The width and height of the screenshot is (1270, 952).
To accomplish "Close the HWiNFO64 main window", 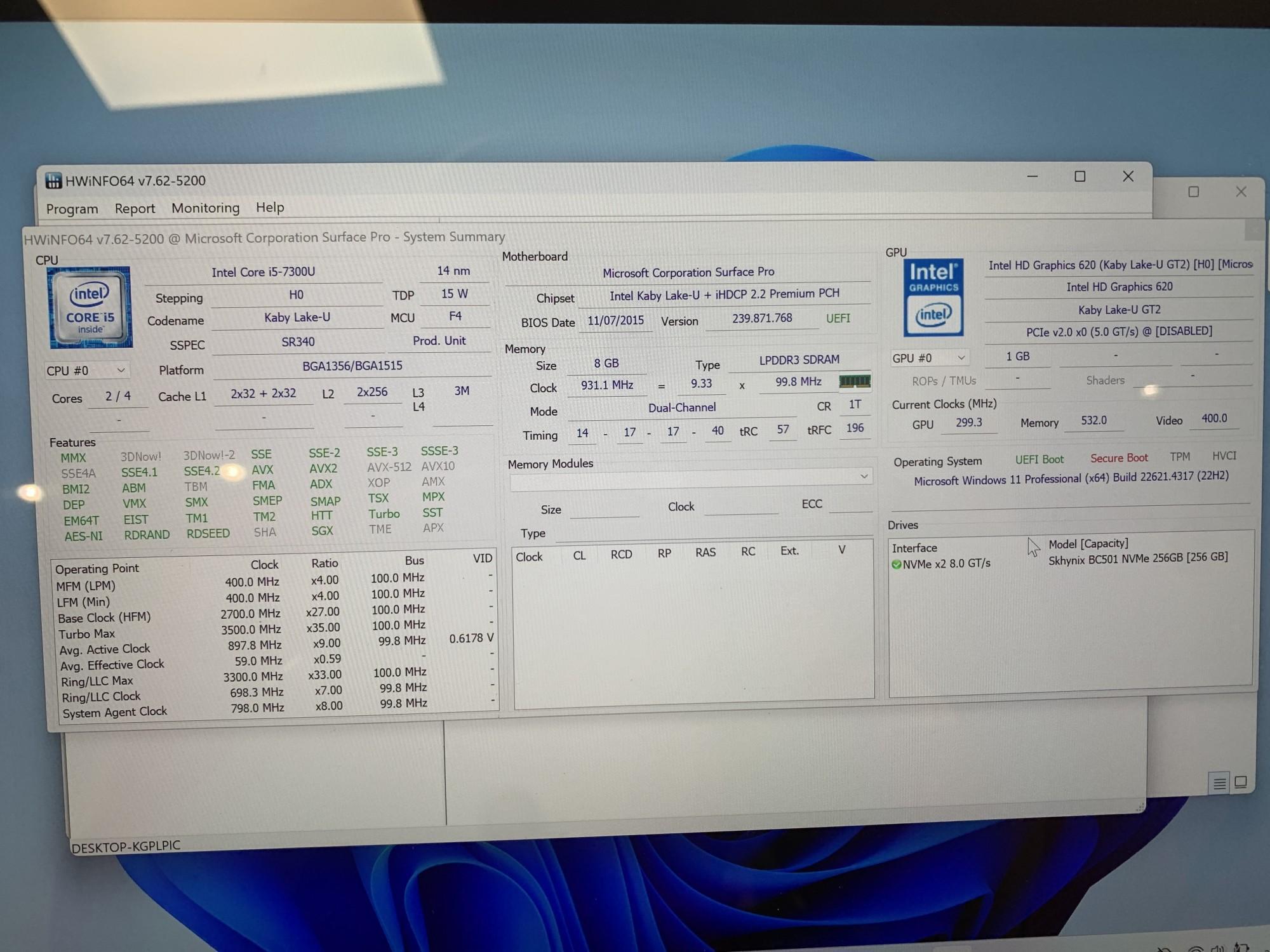I will 1128,176.
